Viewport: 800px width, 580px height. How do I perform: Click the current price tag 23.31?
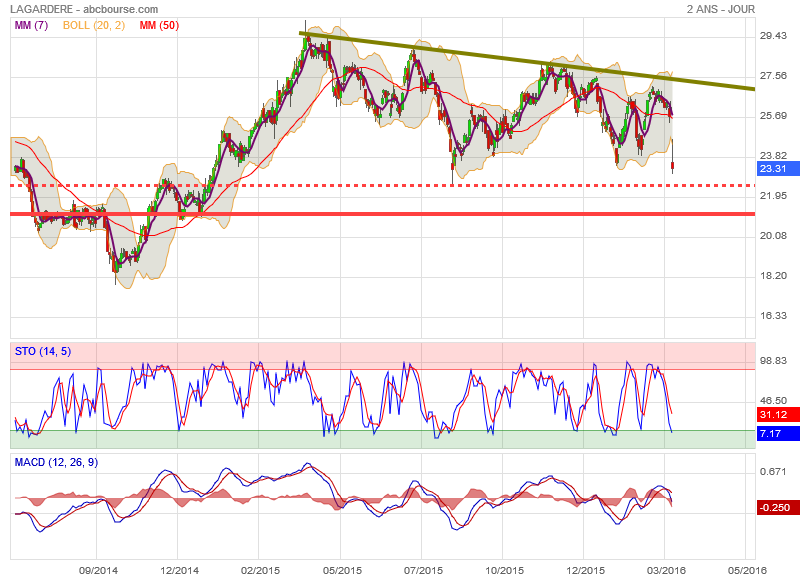pos(777,168)
